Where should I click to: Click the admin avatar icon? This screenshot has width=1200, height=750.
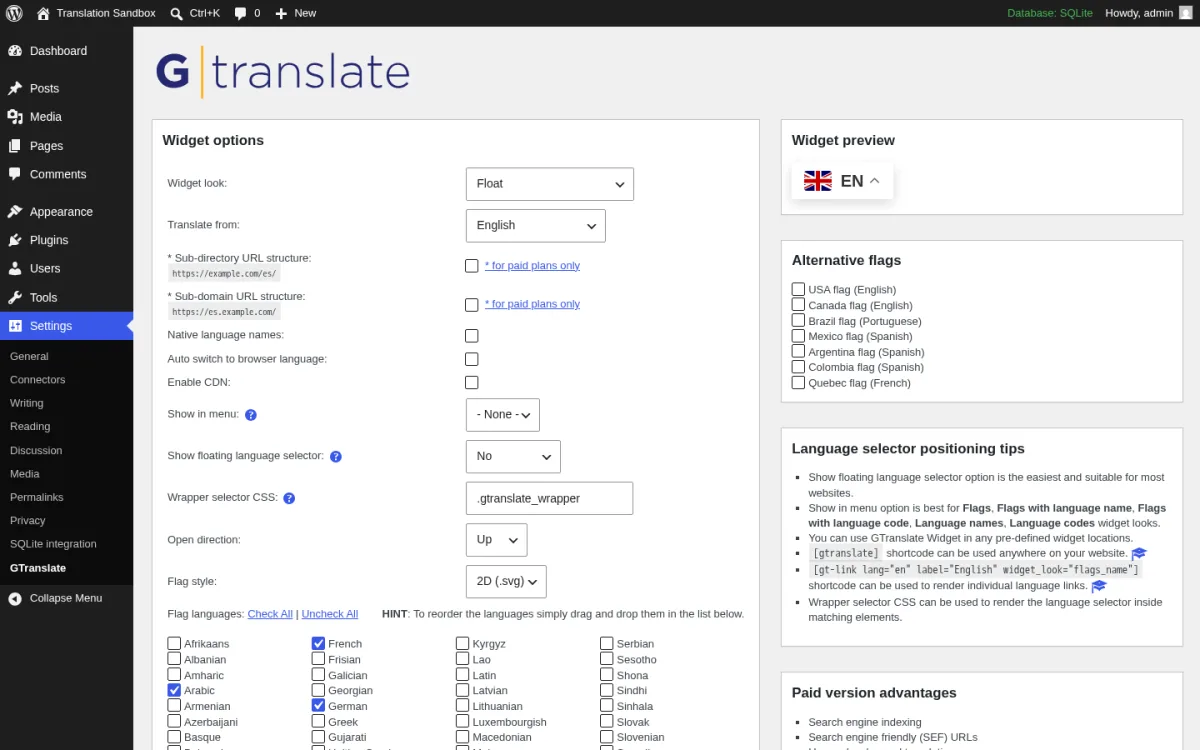1186,13
